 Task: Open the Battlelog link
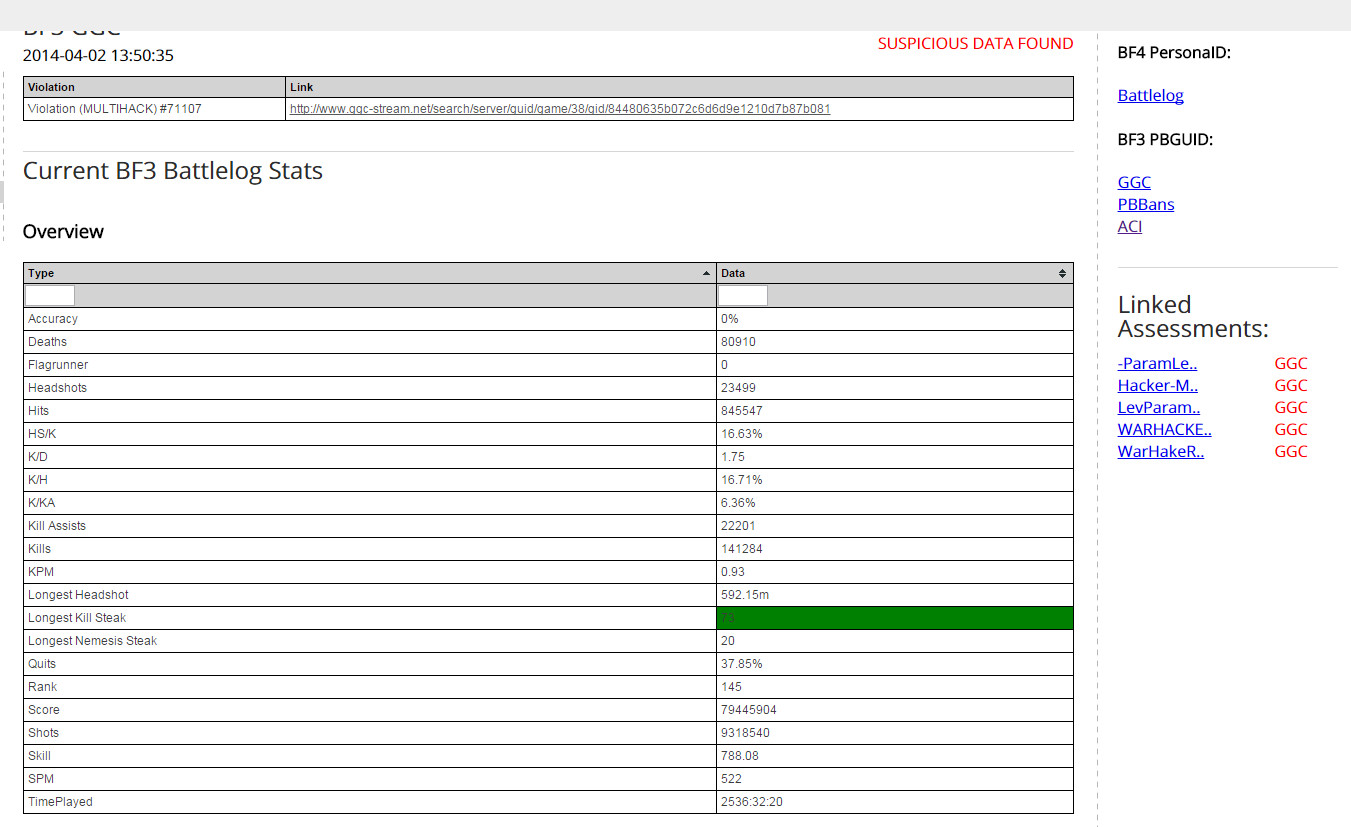tap(1150, 96)
